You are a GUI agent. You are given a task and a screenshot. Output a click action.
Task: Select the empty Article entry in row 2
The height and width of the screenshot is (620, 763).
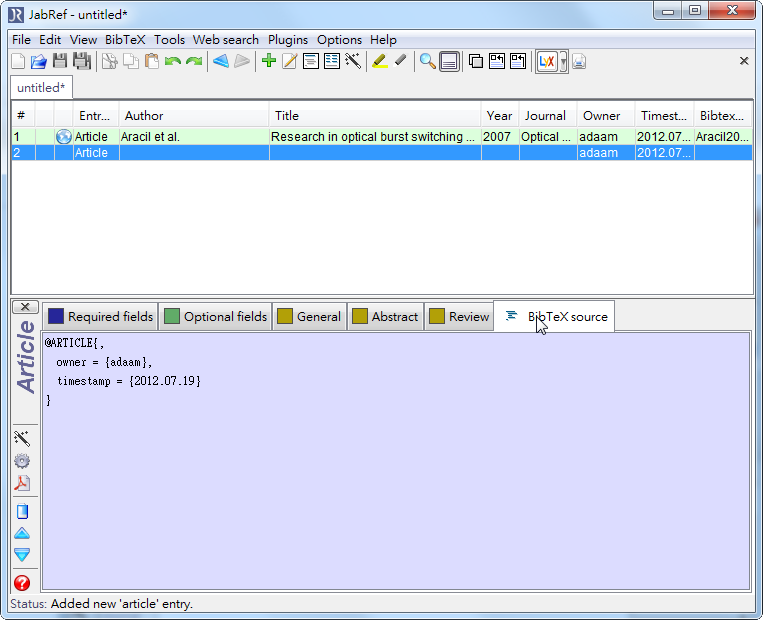click(x=382, y=153)
